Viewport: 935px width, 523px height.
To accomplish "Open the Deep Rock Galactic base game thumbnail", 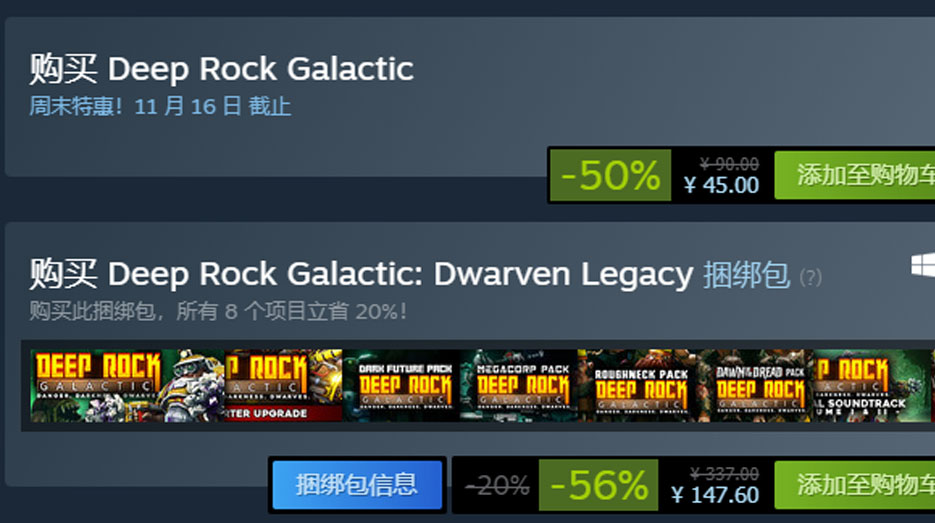I will coord(128,386).
